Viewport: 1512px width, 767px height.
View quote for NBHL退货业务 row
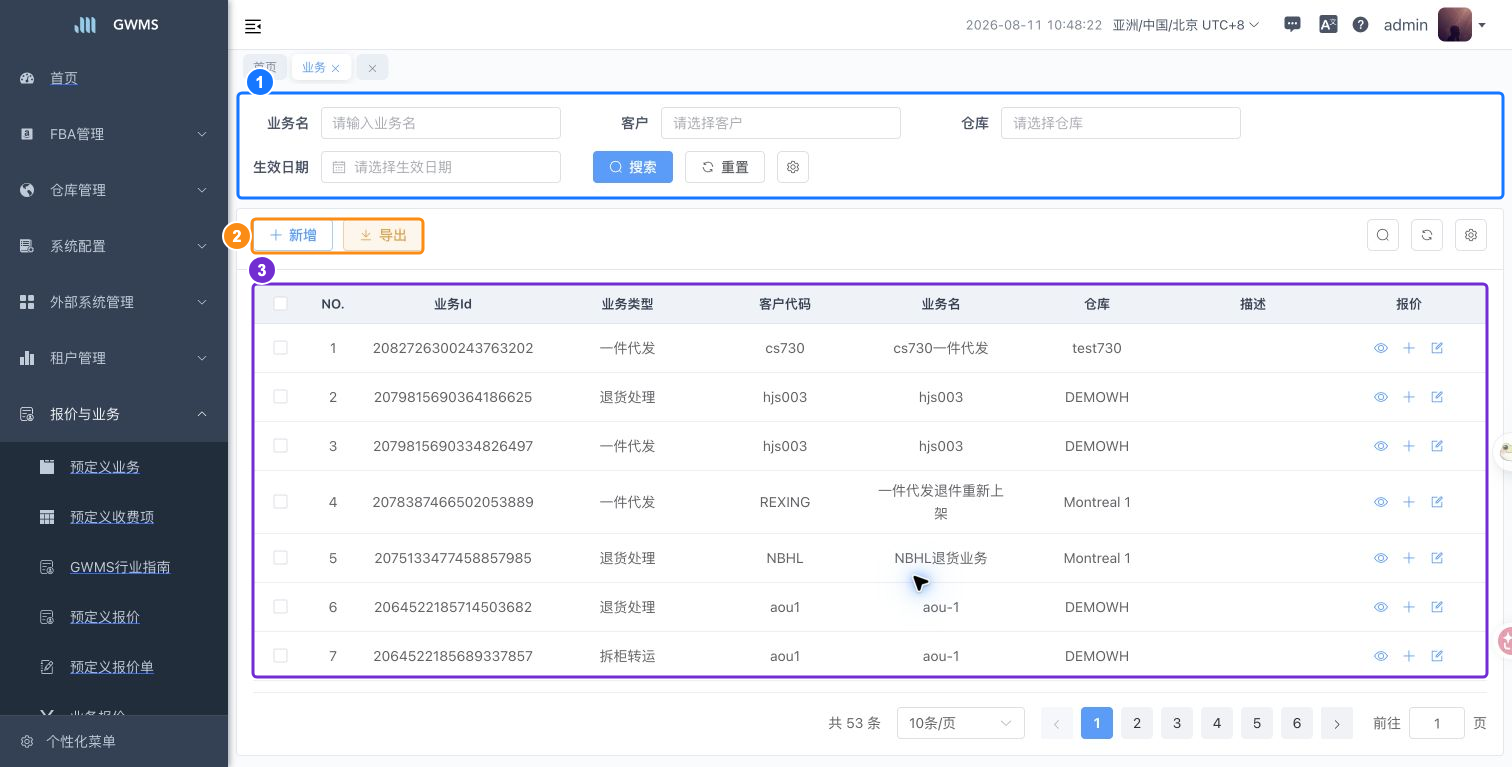[x=1381, y=558]
